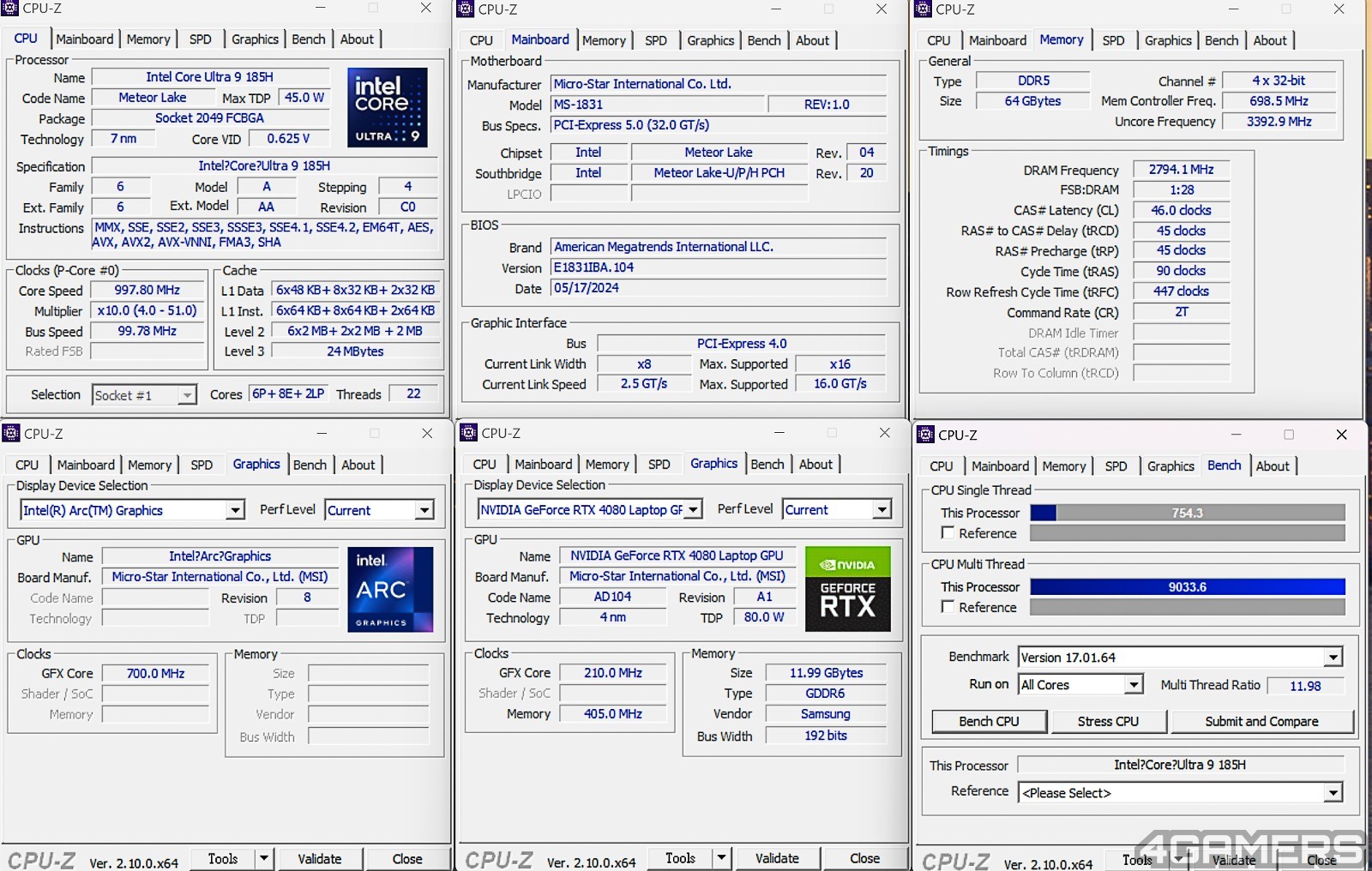
Task: Open the Perf Level dropdown in the Intel Arc window
Action: coord(424,510)
